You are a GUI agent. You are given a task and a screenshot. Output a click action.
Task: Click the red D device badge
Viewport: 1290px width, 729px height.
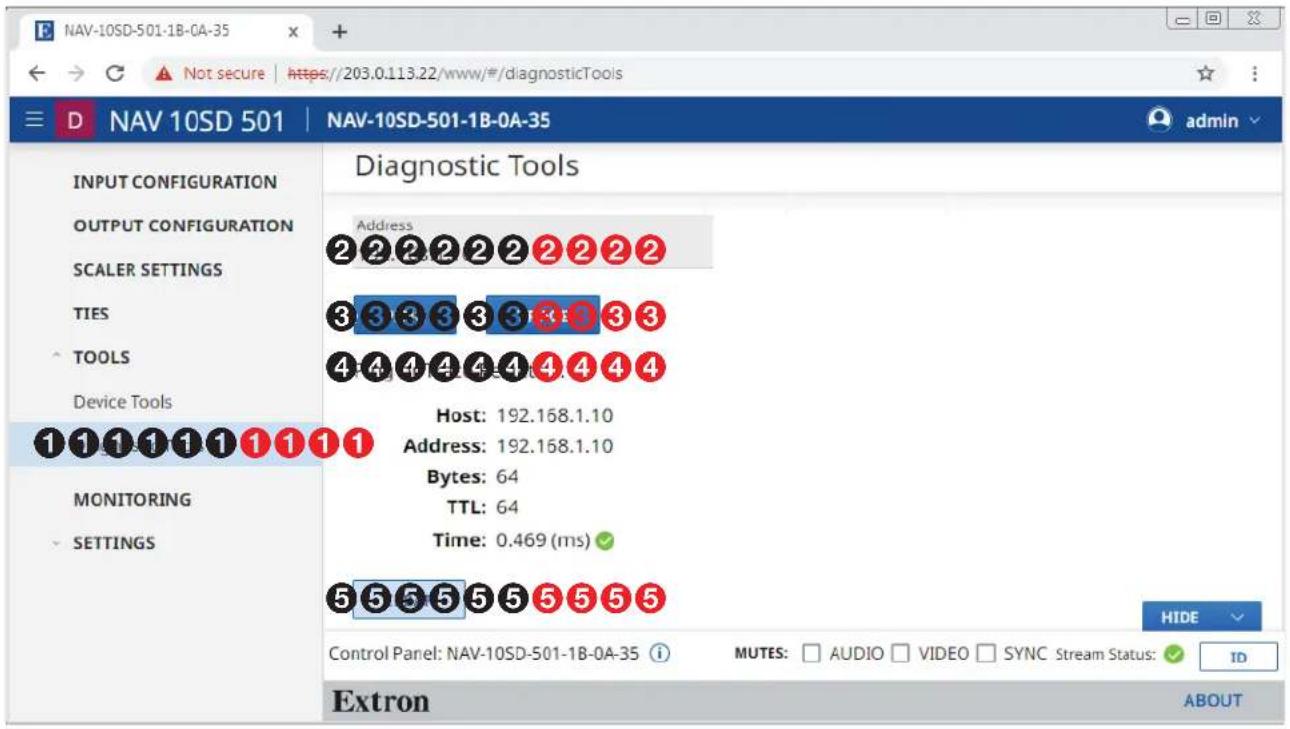75,121
